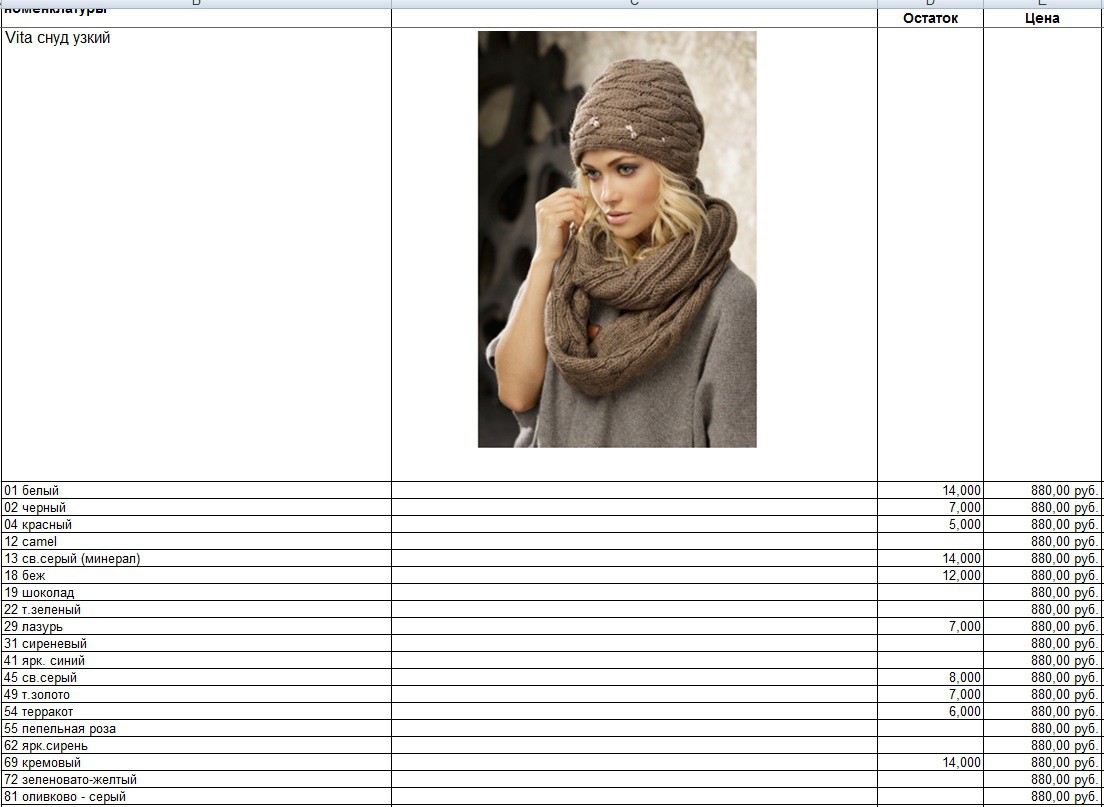Click the 880,00 руб. price for 31 сиреневый

[x=1042, y=643]
